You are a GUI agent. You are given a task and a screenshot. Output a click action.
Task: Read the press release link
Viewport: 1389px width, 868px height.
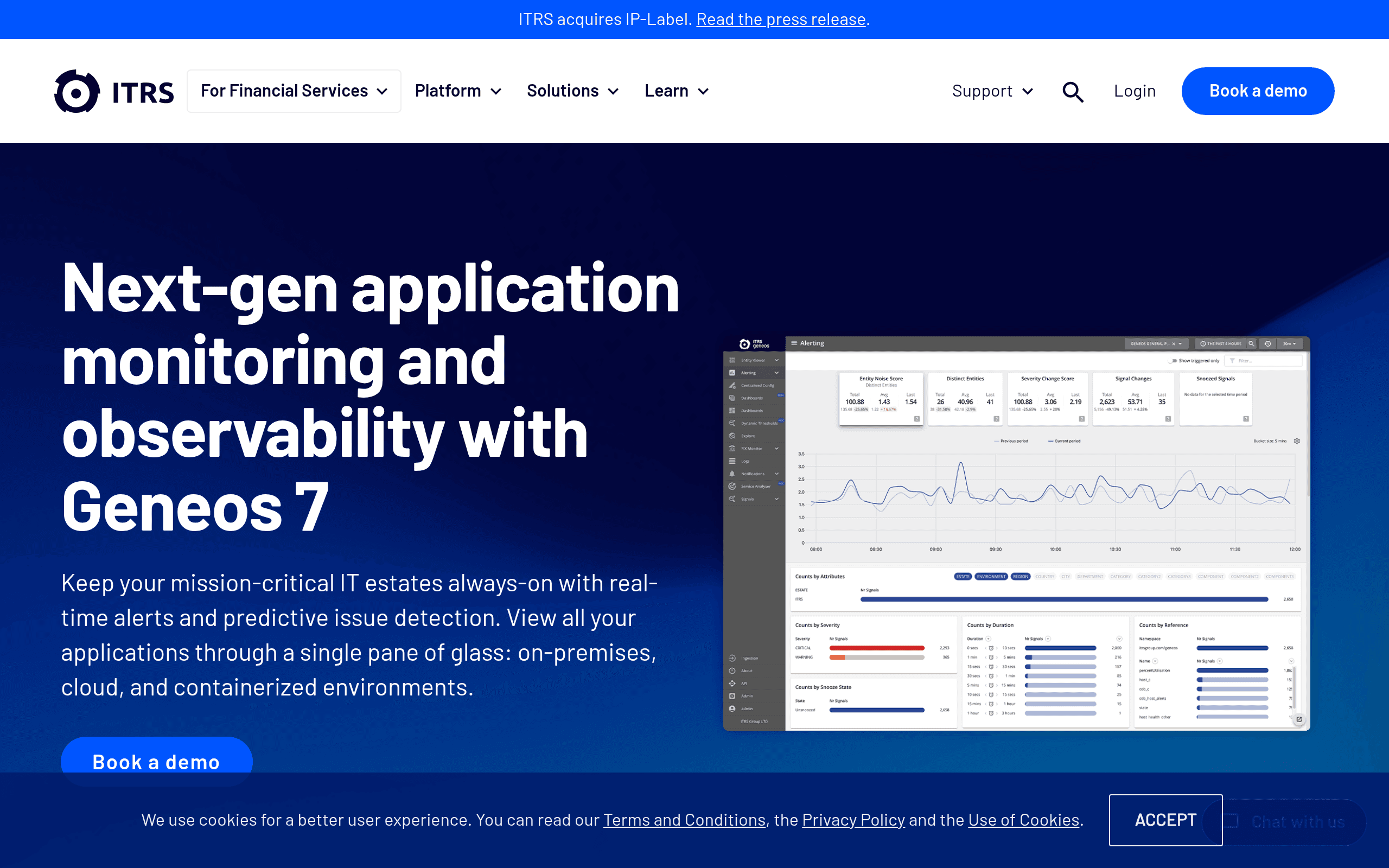[x=781, y=20]
